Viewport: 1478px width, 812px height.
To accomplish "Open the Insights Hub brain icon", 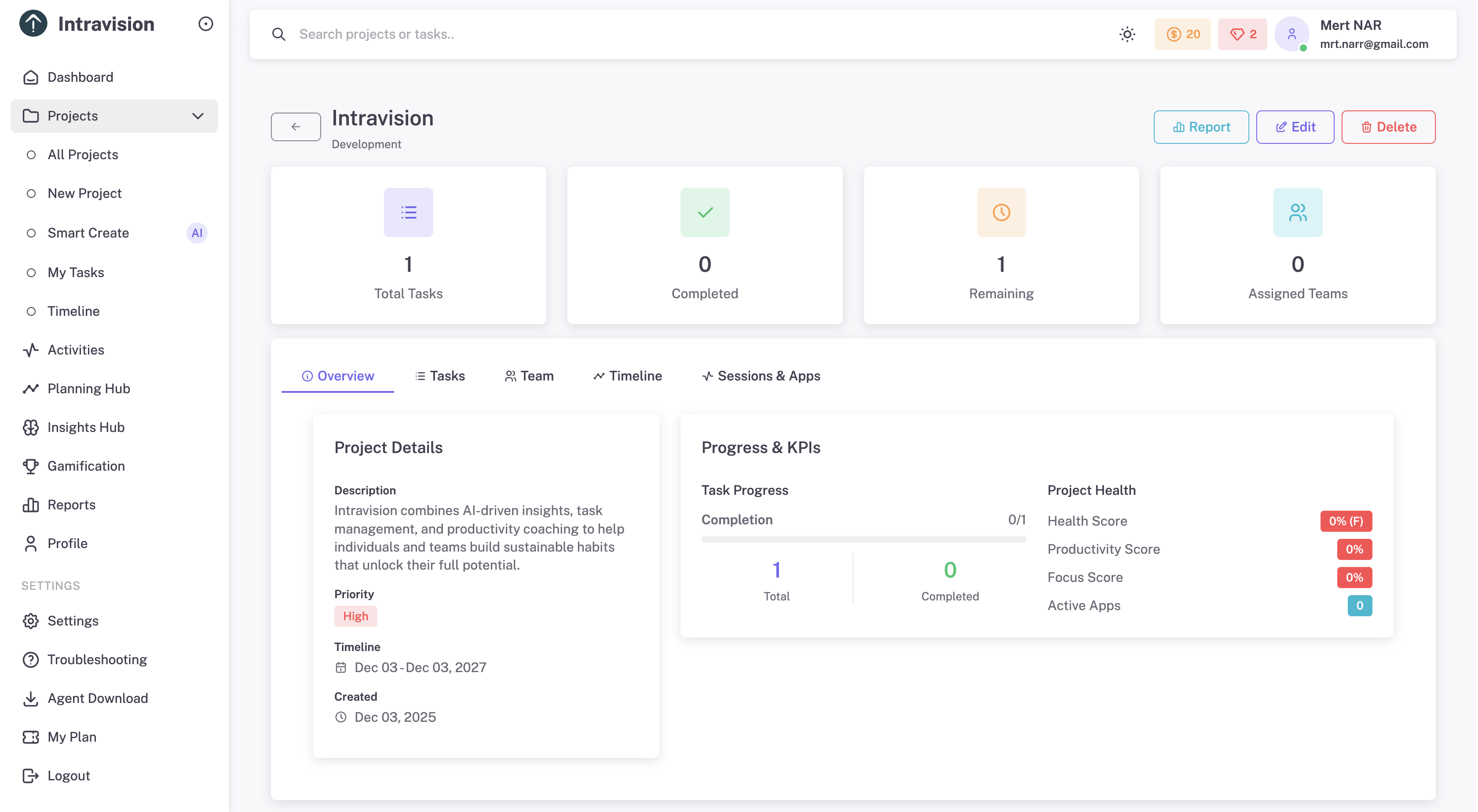I will click(31, 427).
